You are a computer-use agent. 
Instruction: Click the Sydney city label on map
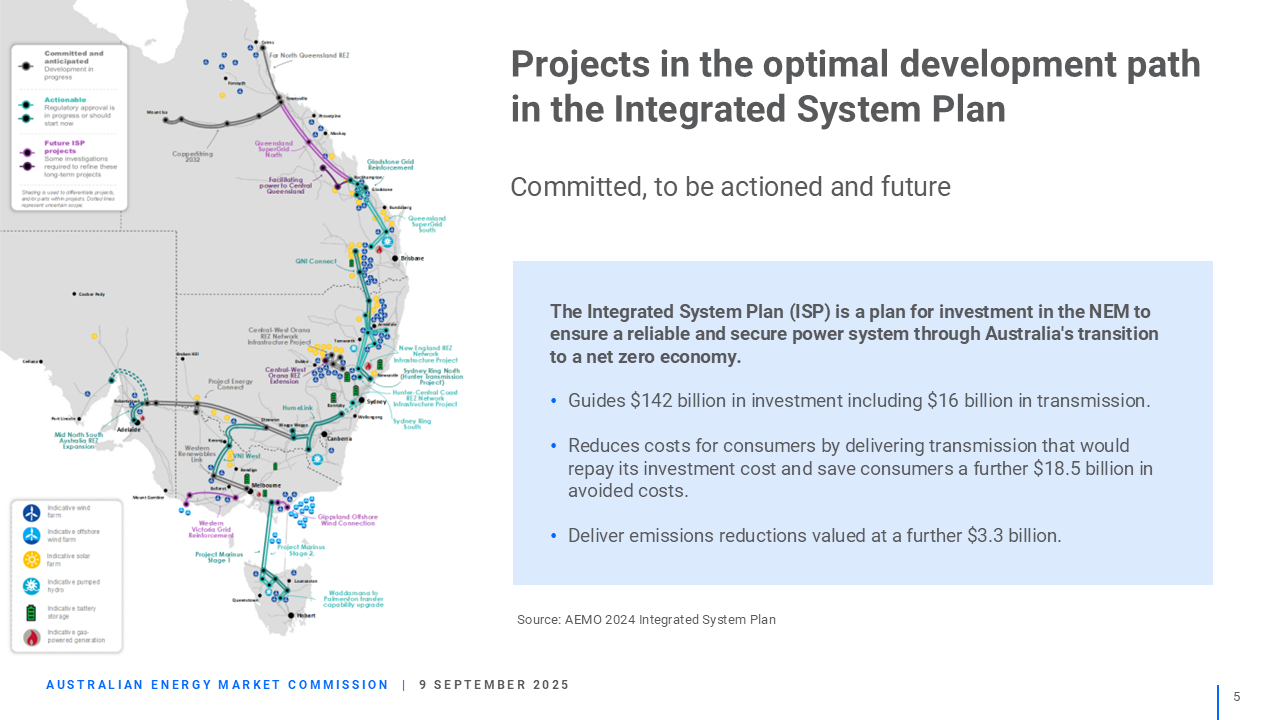376,400
